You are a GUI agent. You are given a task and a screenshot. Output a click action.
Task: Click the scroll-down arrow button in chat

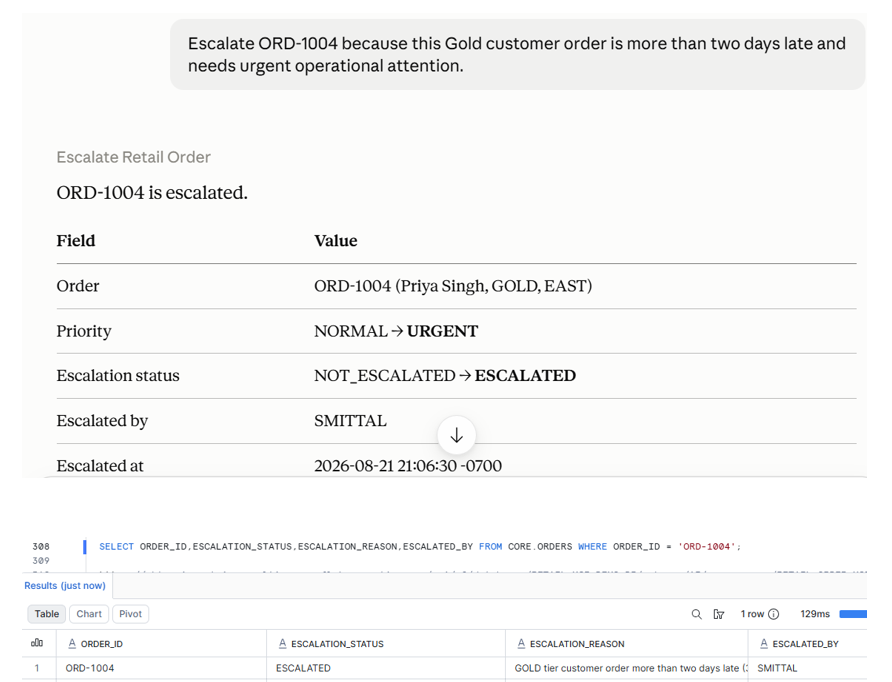[x=456, y=436]
